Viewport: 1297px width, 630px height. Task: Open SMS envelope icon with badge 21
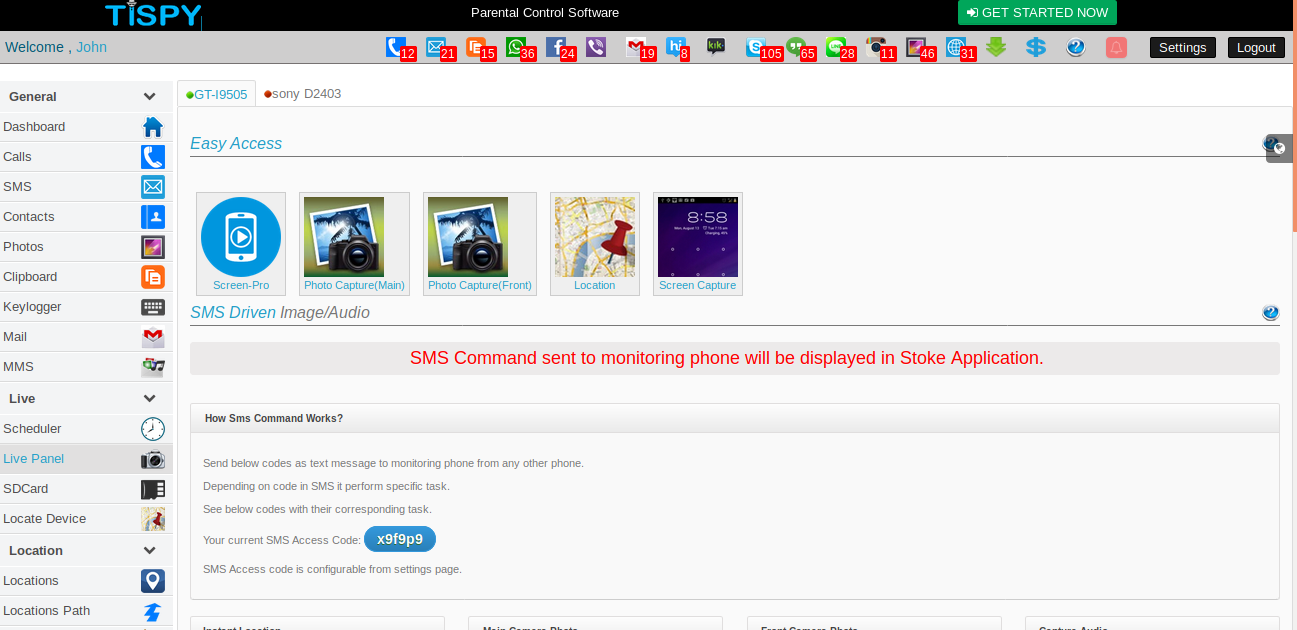(x=436, y=47)
